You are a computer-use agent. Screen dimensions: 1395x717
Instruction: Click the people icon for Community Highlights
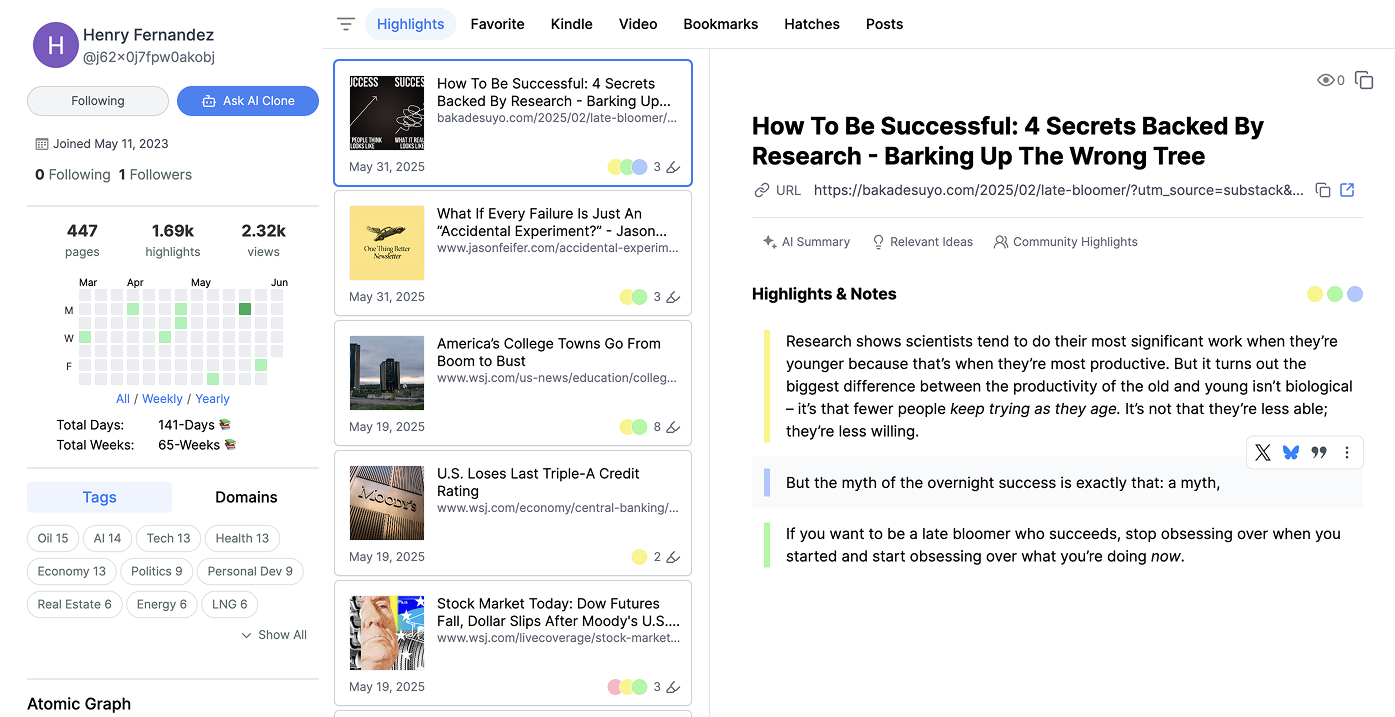tap(1001, 242)
